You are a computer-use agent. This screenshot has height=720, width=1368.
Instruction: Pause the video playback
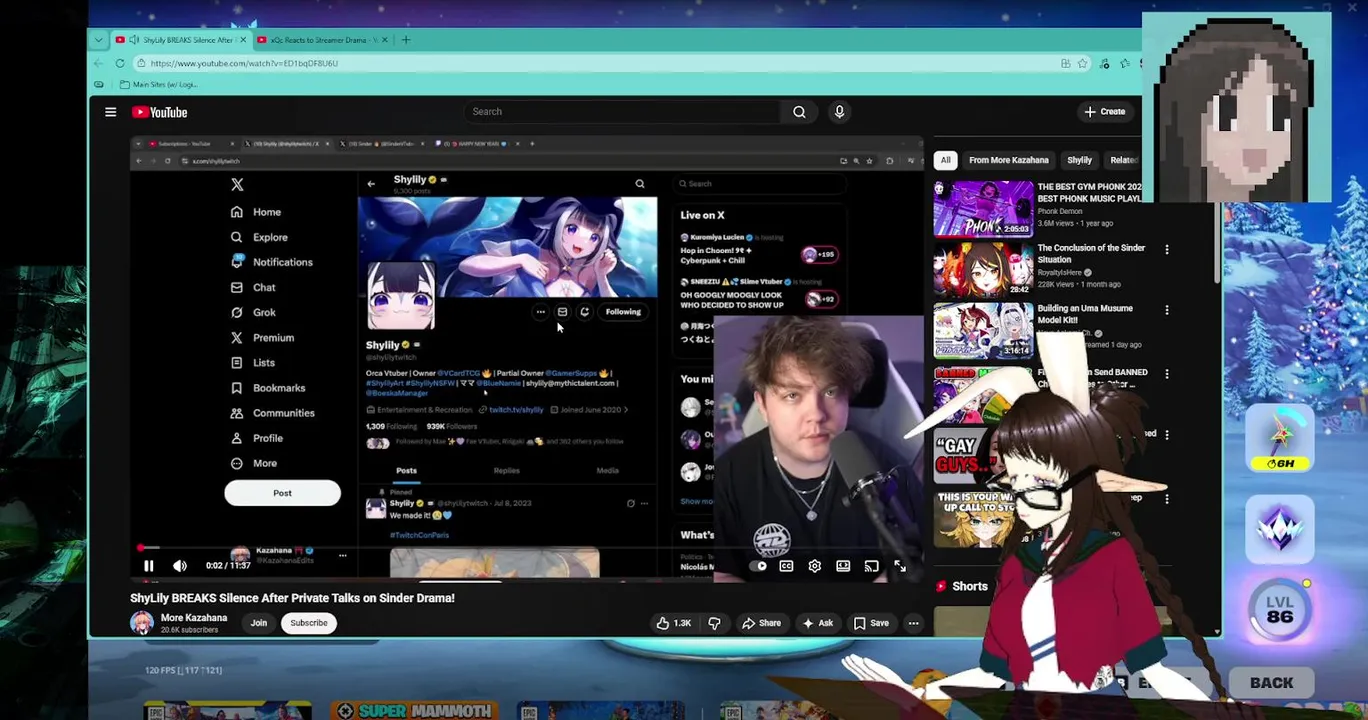[148, 566]
